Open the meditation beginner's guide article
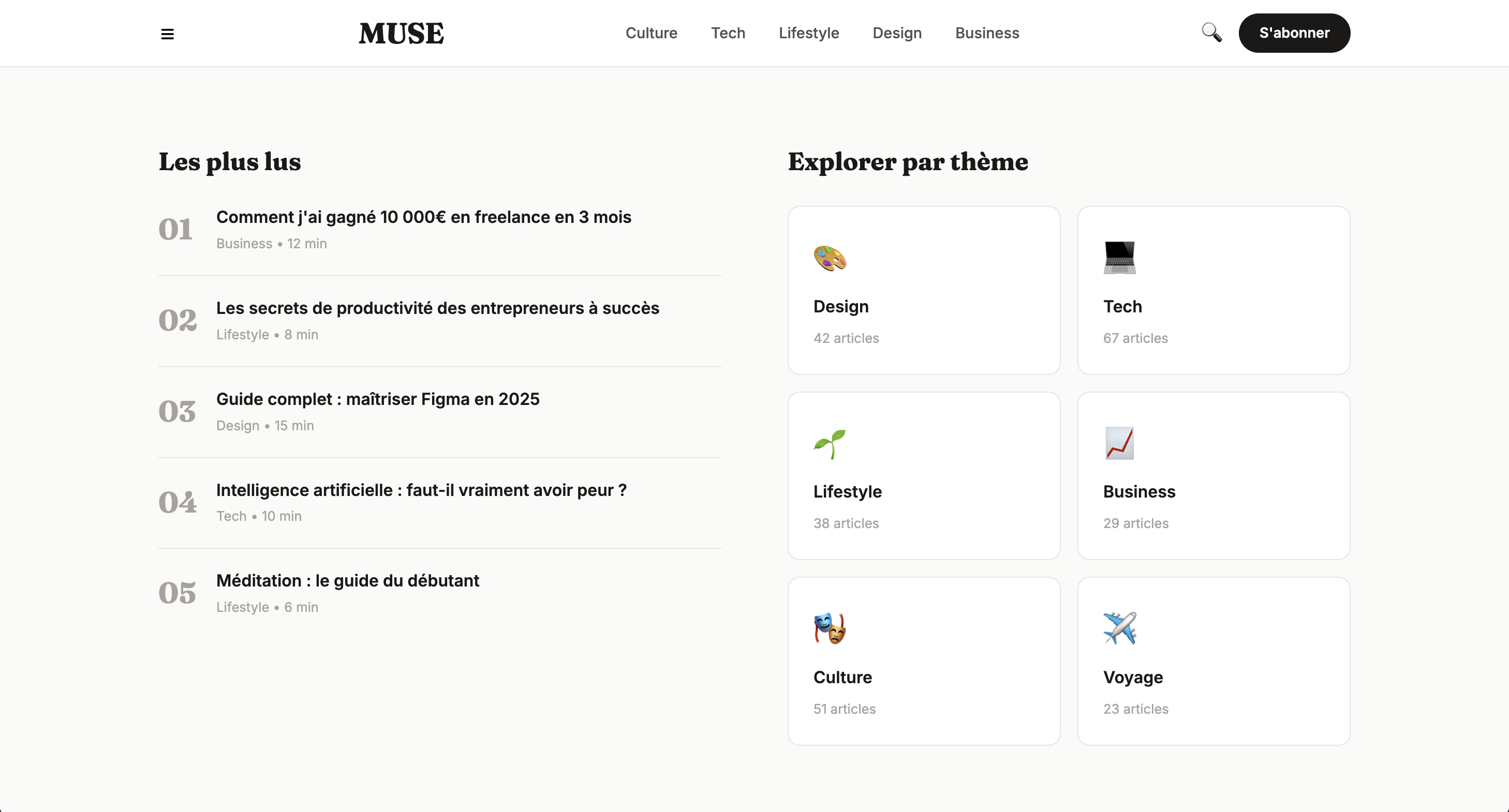Viewport: 1509px width, 812px height. pos(347,580)
